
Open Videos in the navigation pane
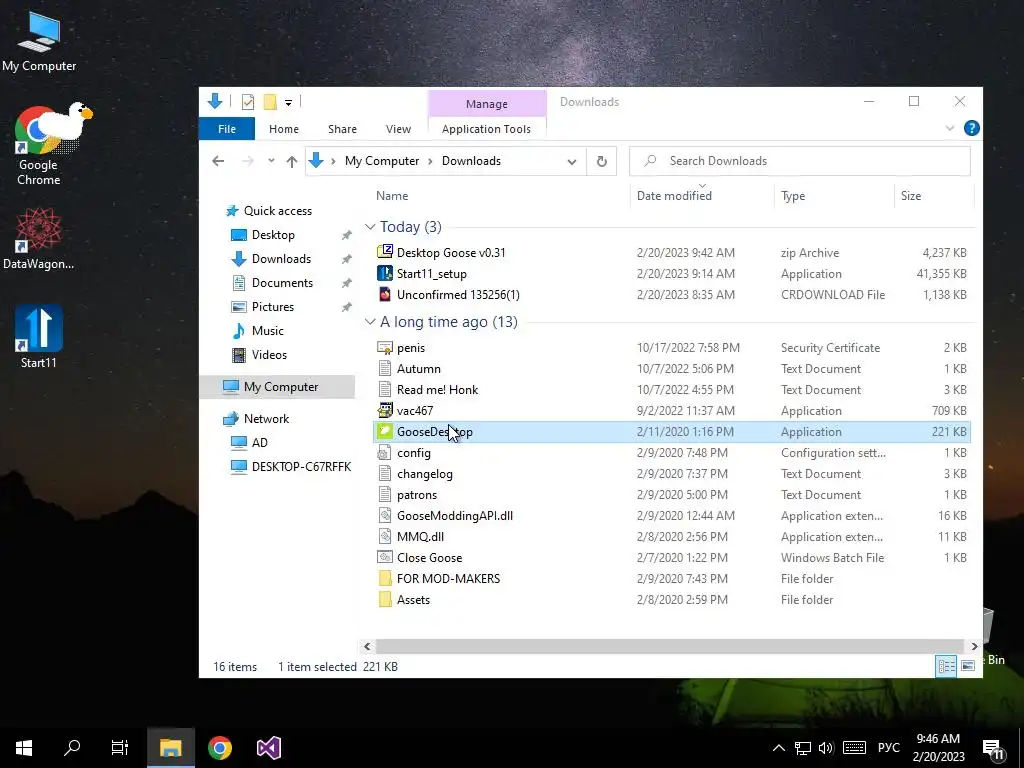tap(269, 355)
